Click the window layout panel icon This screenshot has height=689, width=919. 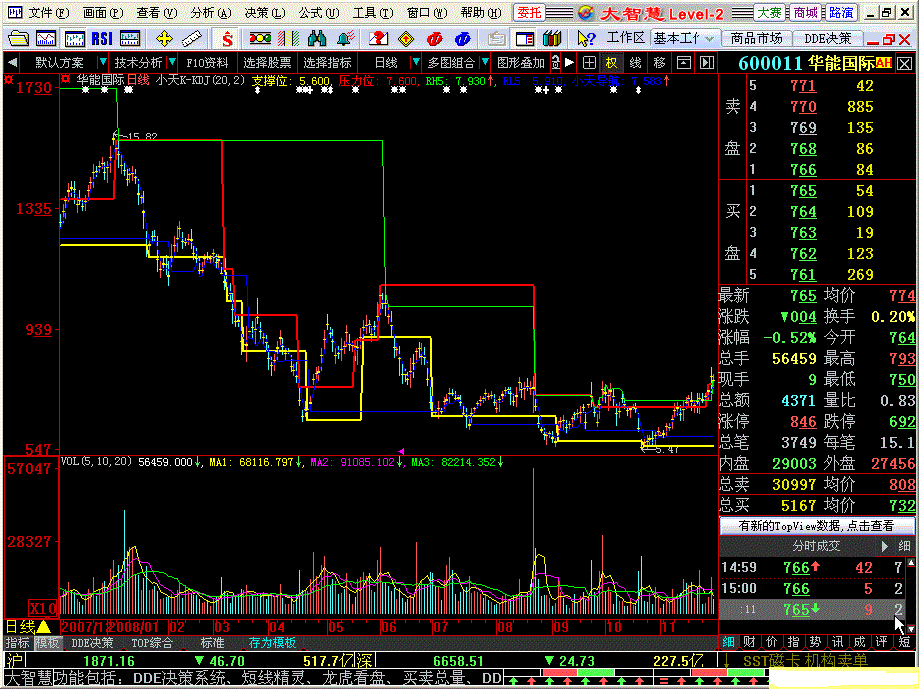point(525,39)
